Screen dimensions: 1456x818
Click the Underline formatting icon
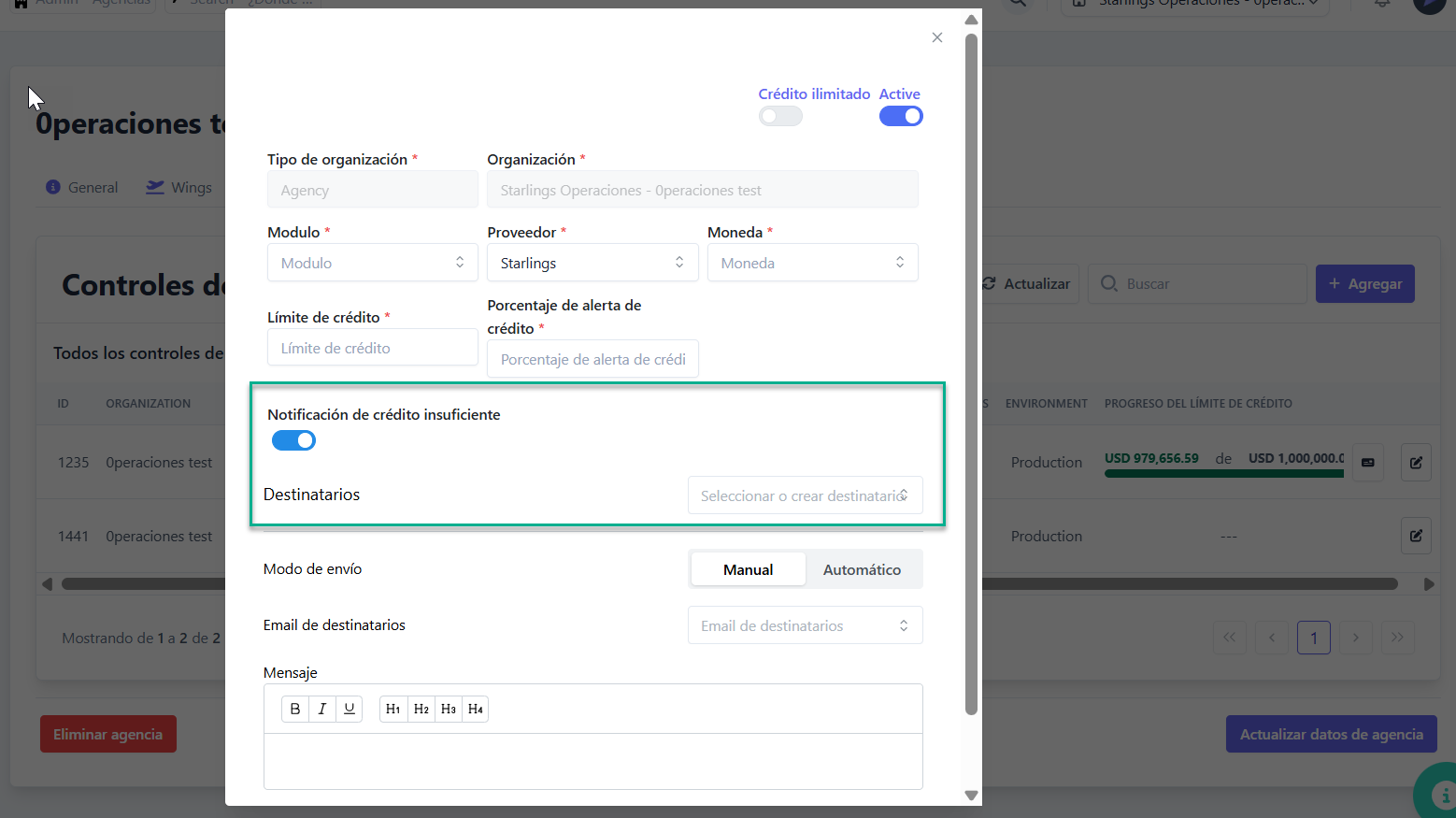pyautogui.click(x=349, y=709)
